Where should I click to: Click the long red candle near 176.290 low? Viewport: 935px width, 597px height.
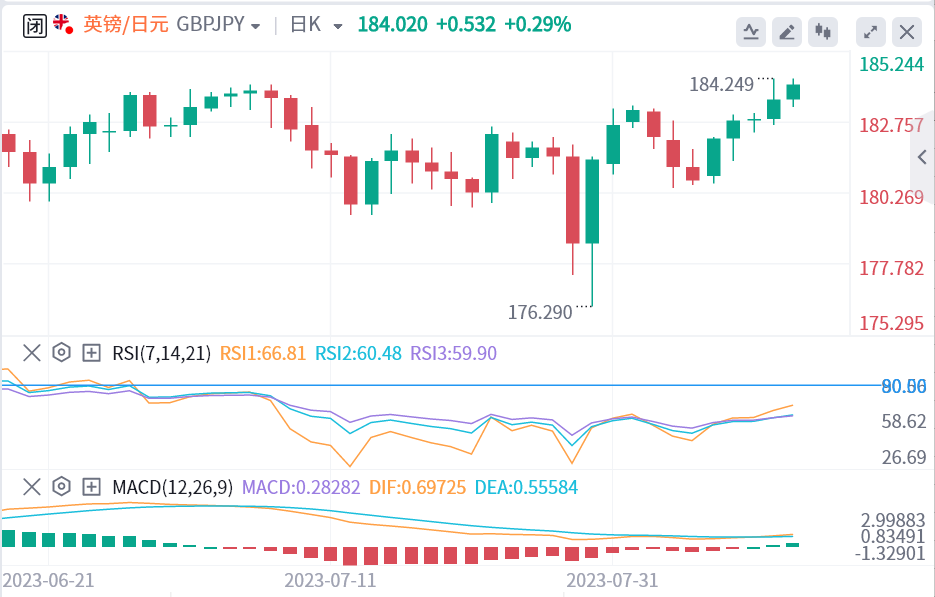coord(572,200)
